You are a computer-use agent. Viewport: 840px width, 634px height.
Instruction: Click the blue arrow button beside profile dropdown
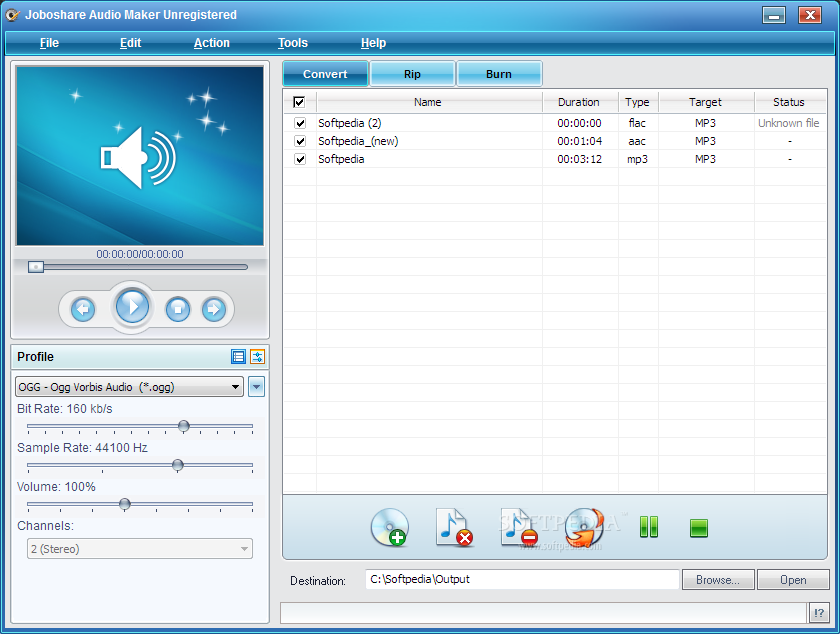pyautogui.click(x=257, y=387)
